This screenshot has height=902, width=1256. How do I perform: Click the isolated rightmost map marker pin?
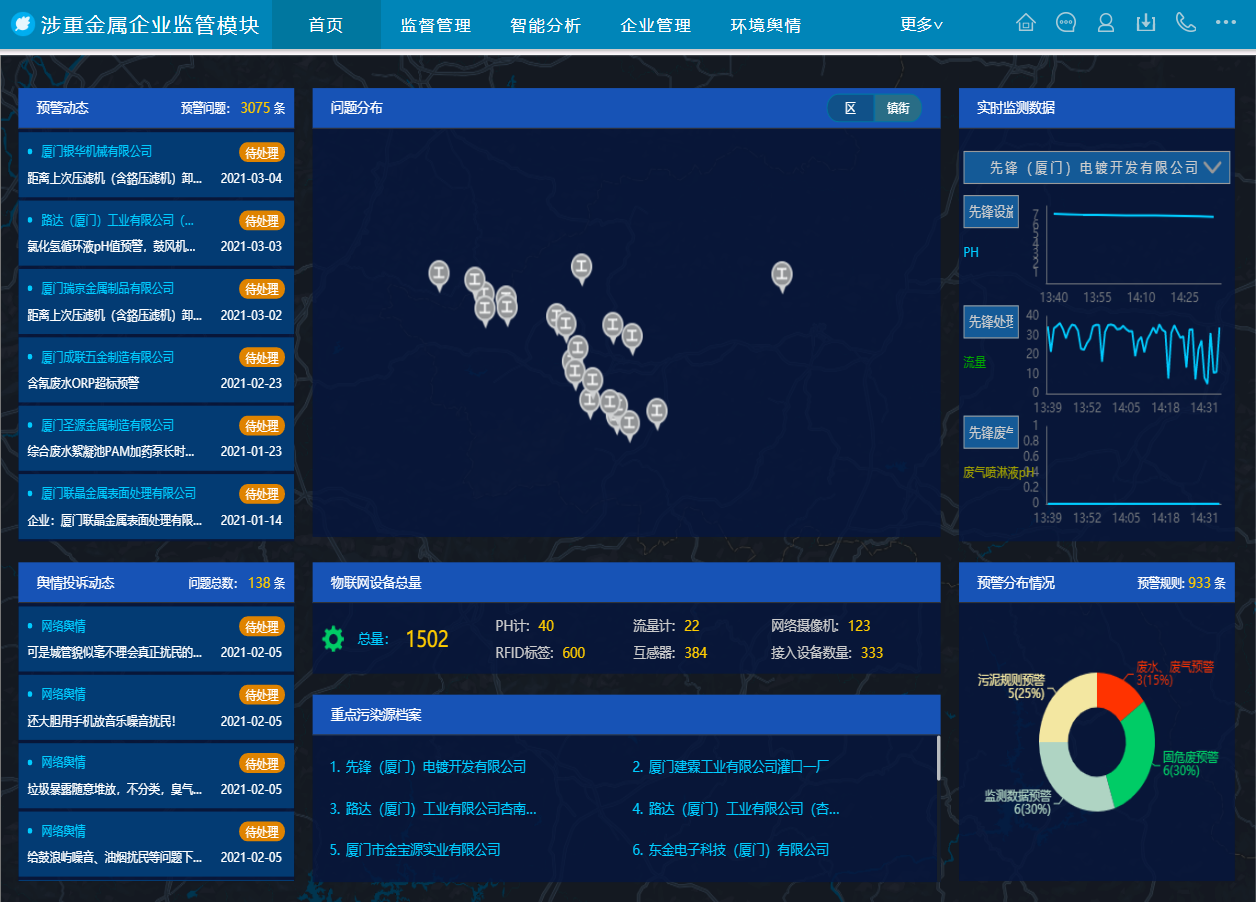[x=782, y=274]
